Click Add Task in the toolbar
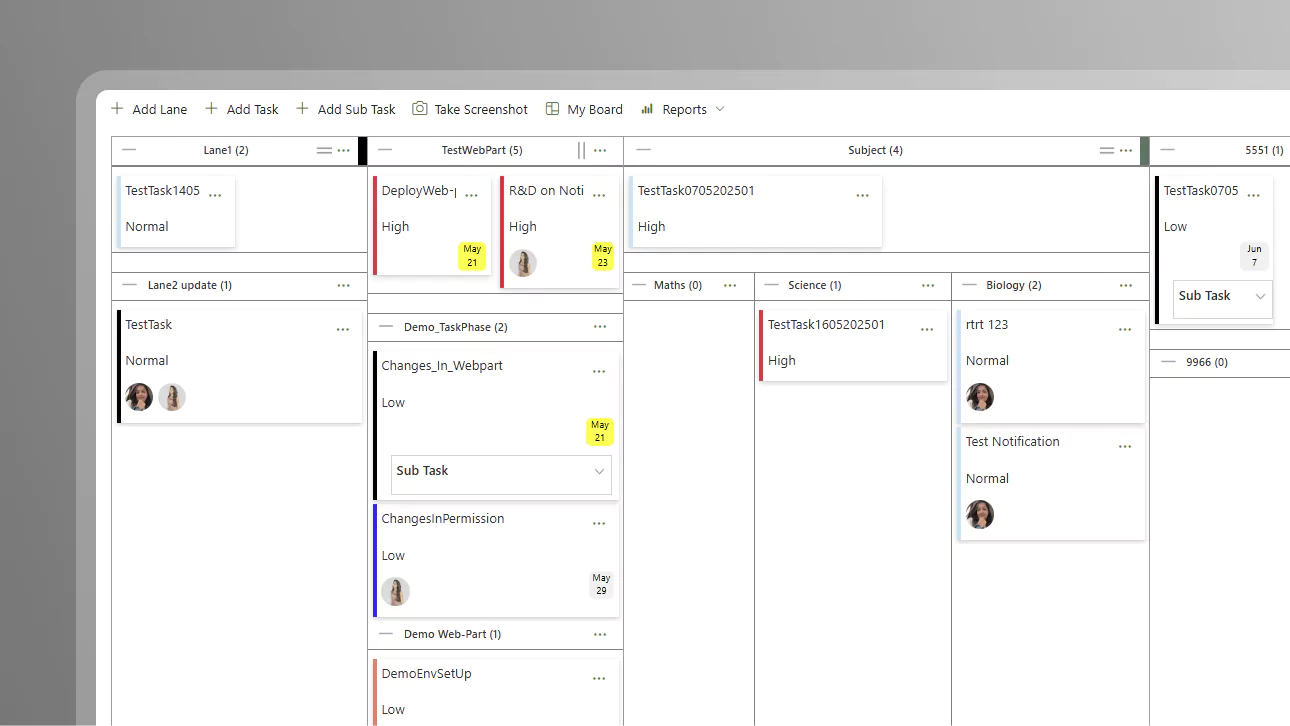The image size is (1290, 726). pos(242,109)
